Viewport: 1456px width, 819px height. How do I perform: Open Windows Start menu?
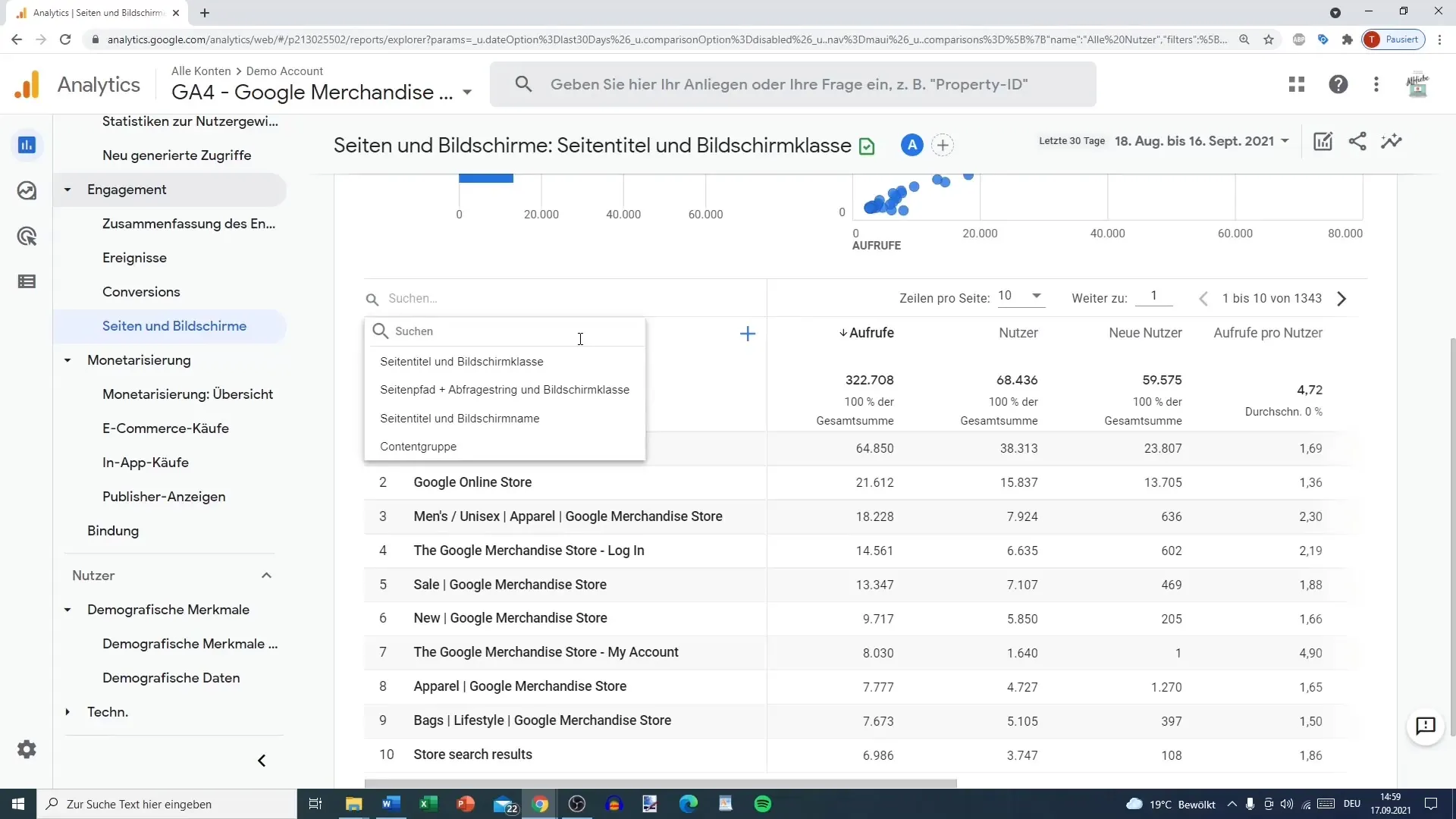[x=18, y=804]
